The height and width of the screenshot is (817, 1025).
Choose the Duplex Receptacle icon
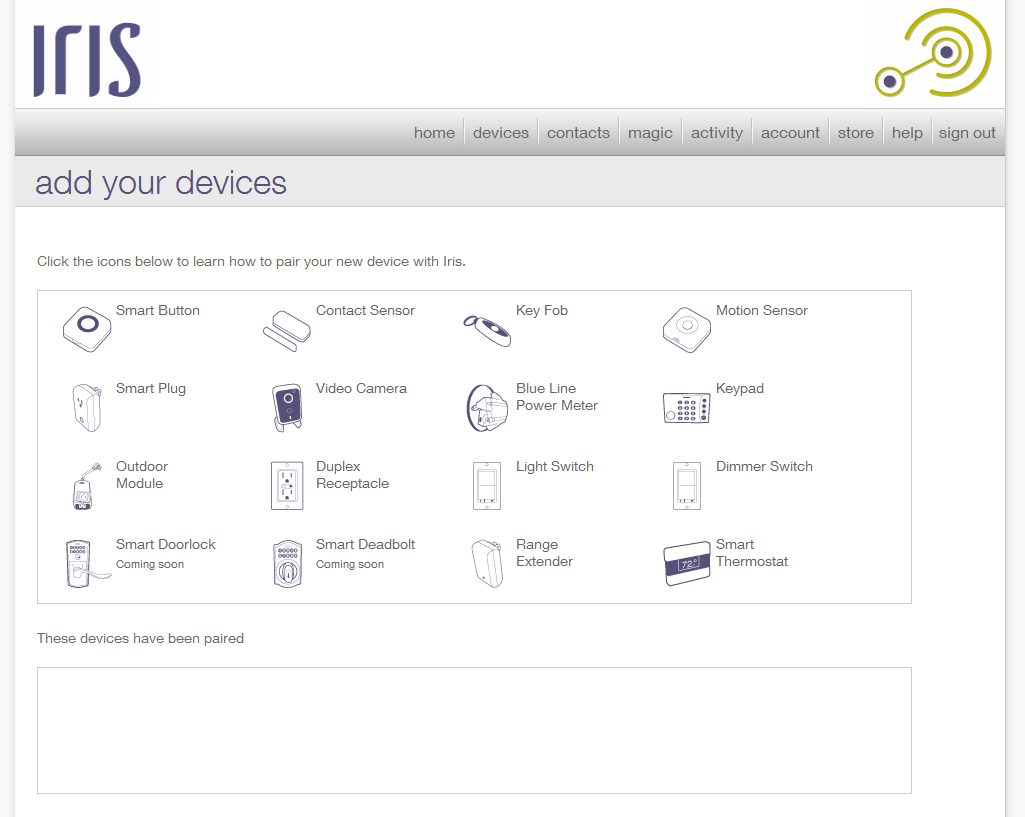pos(287,486)
